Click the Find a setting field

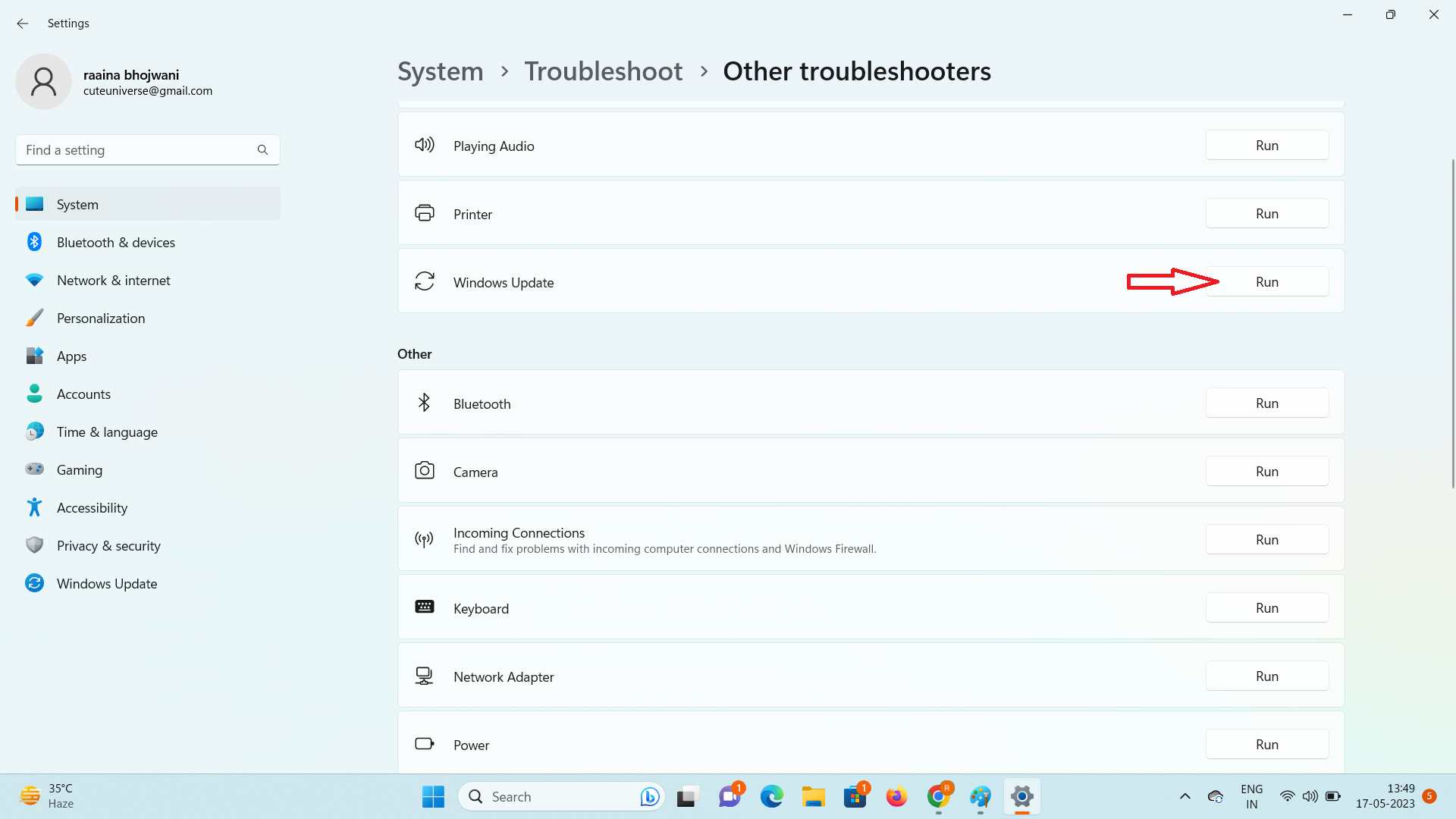[x=136, y=150]
